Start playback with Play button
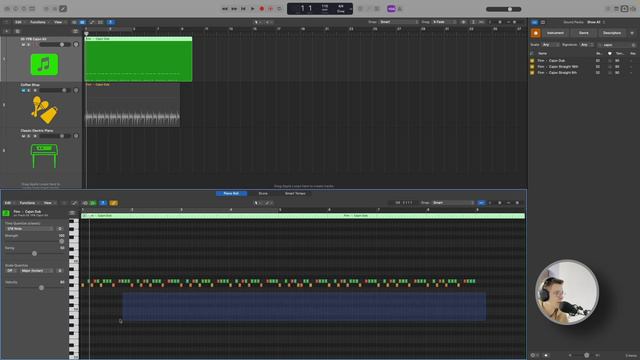This screenshot has width=640, height=360. (252, 9)
